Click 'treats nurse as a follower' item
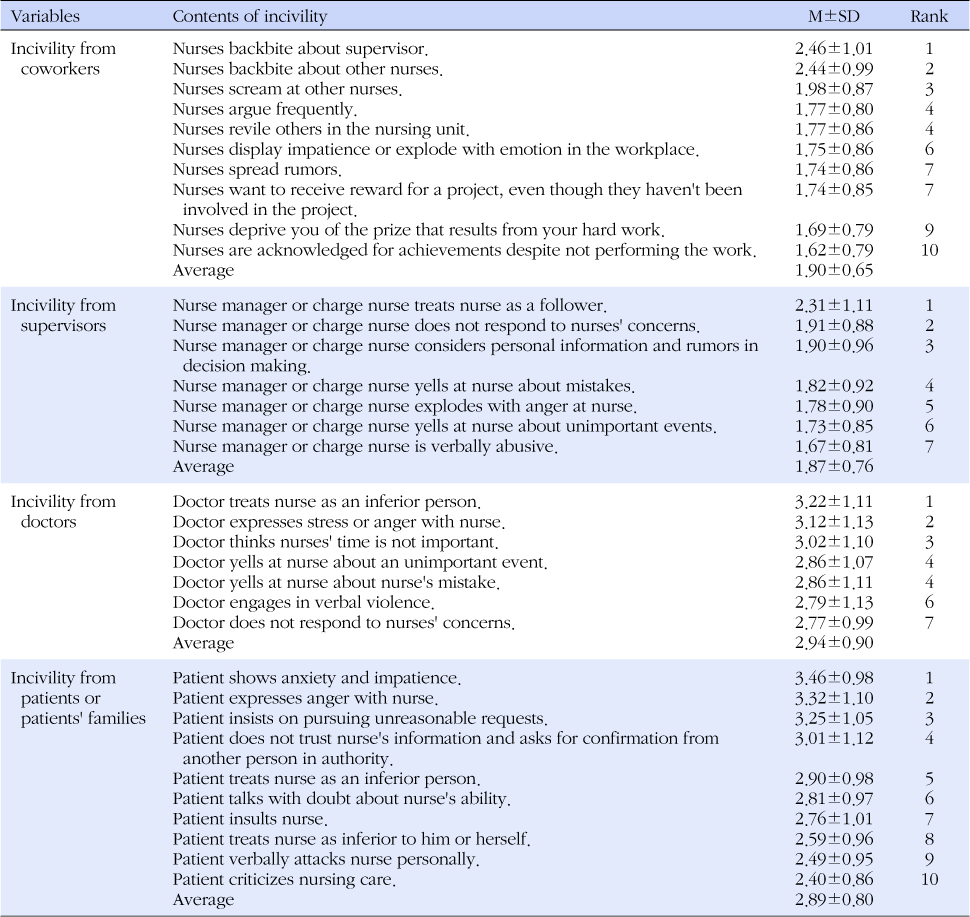Screen dimensions: 970x917 tap(389, 306)
